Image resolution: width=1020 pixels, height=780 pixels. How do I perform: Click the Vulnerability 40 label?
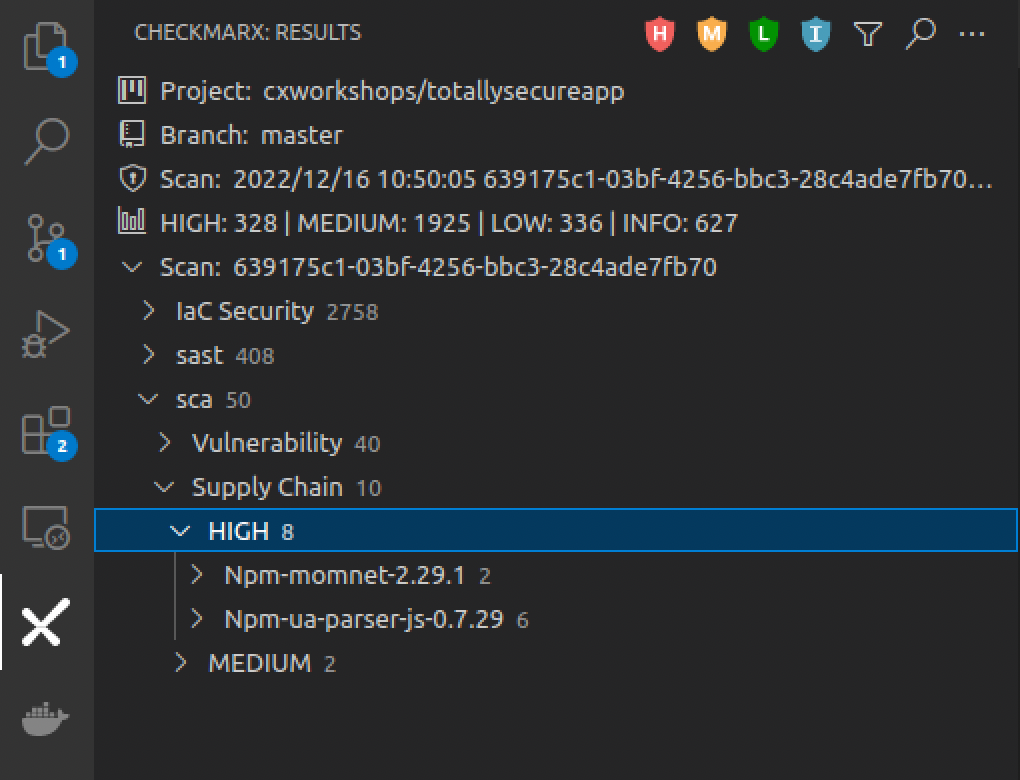(286, 443)
